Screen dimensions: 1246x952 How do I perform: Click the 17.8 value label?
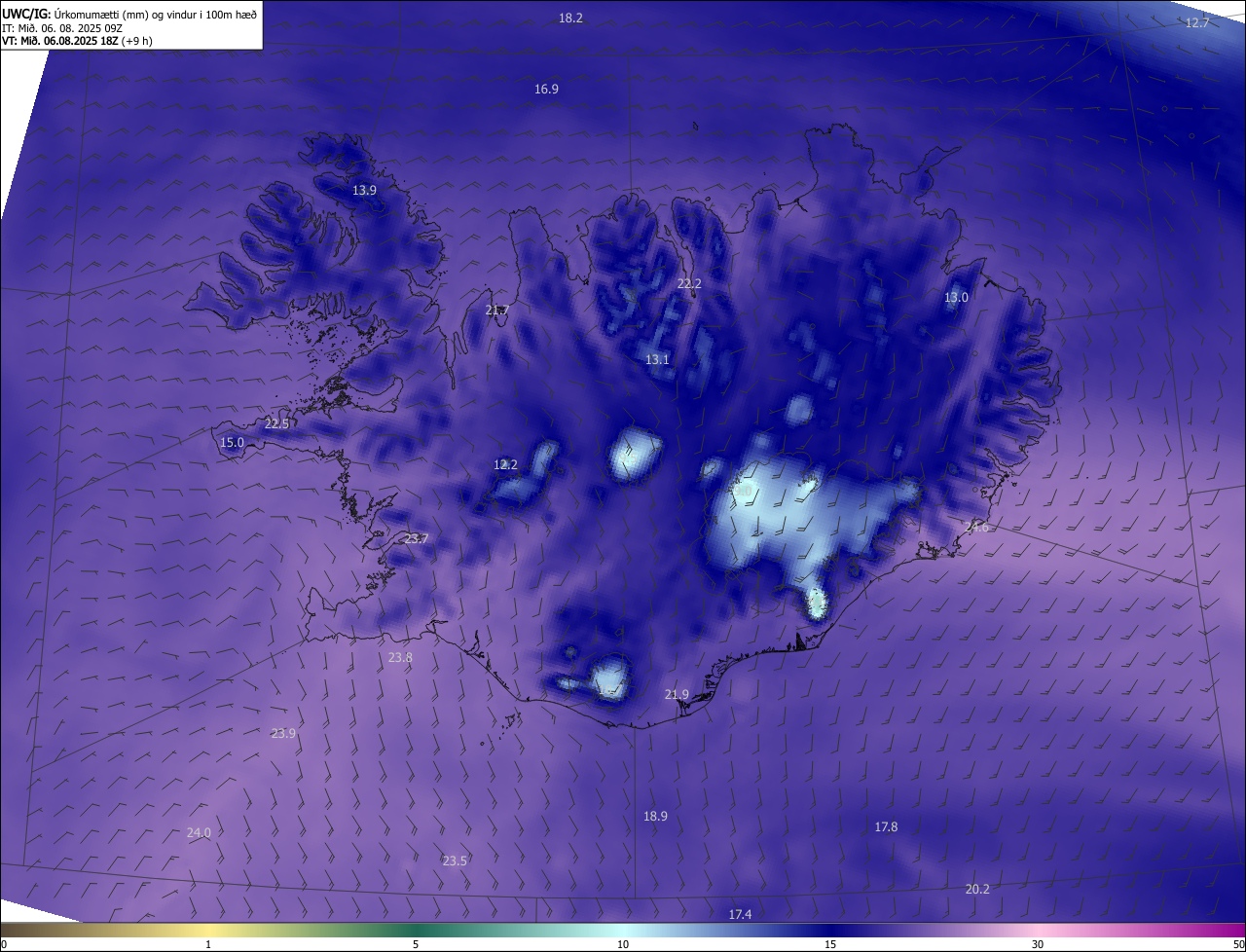point(886,827)
